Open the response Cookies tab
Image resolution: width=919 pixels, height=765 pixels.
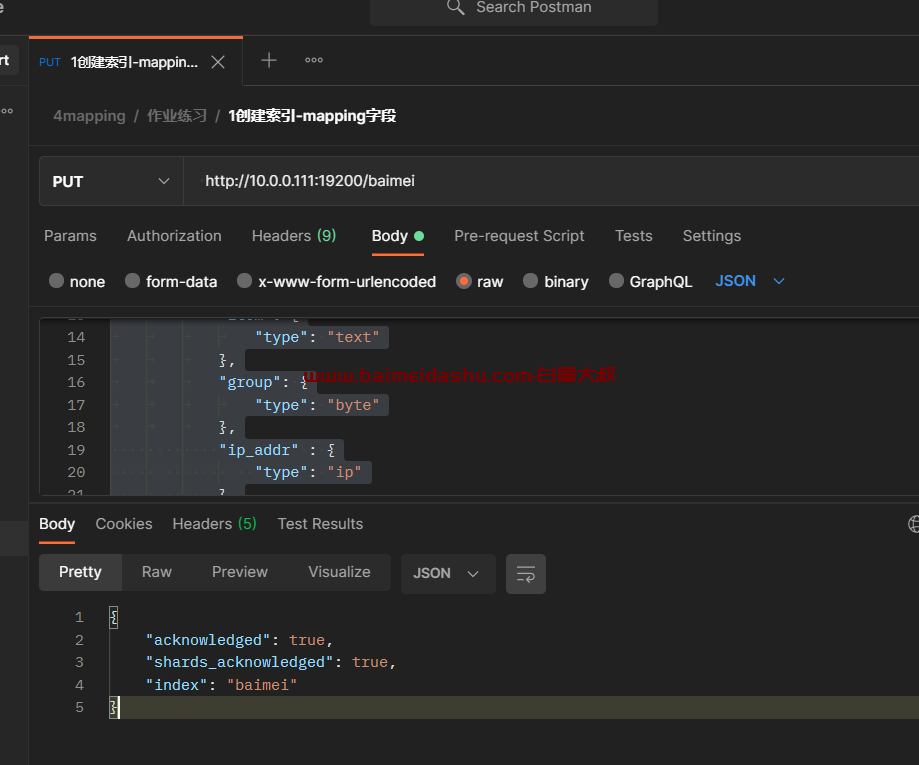124,523
